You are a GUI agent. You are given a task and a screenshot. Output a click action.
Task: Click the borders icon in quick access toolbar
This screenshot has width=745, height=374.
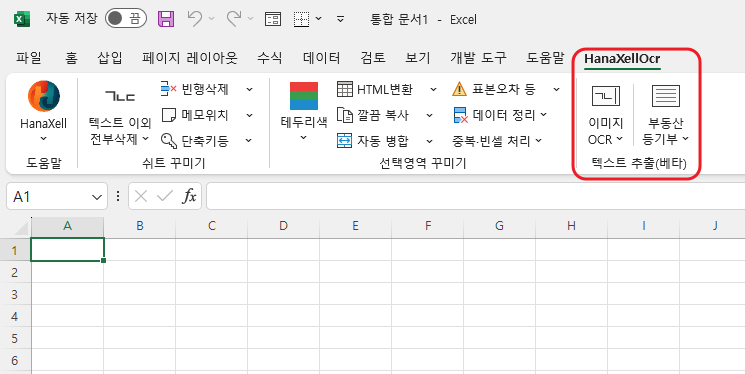pos(302,19)
